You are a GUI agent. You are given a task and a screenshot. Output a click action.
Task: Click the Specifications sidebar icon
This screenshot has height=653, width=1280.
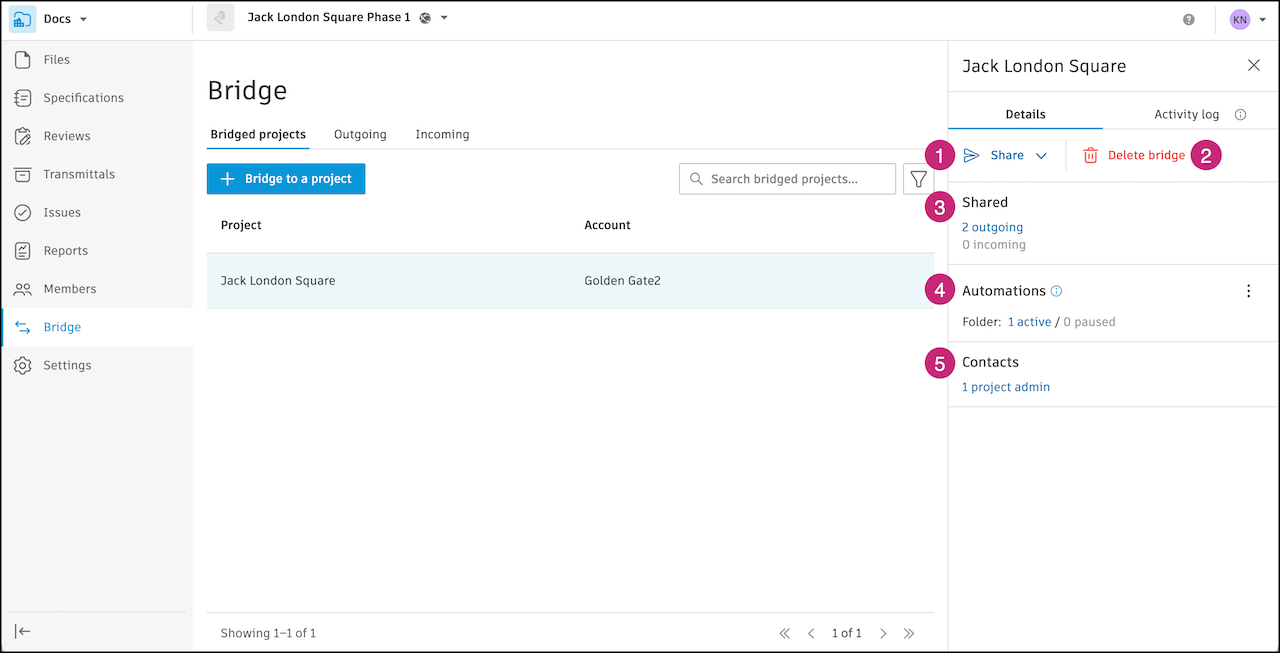tap(23, 98)
